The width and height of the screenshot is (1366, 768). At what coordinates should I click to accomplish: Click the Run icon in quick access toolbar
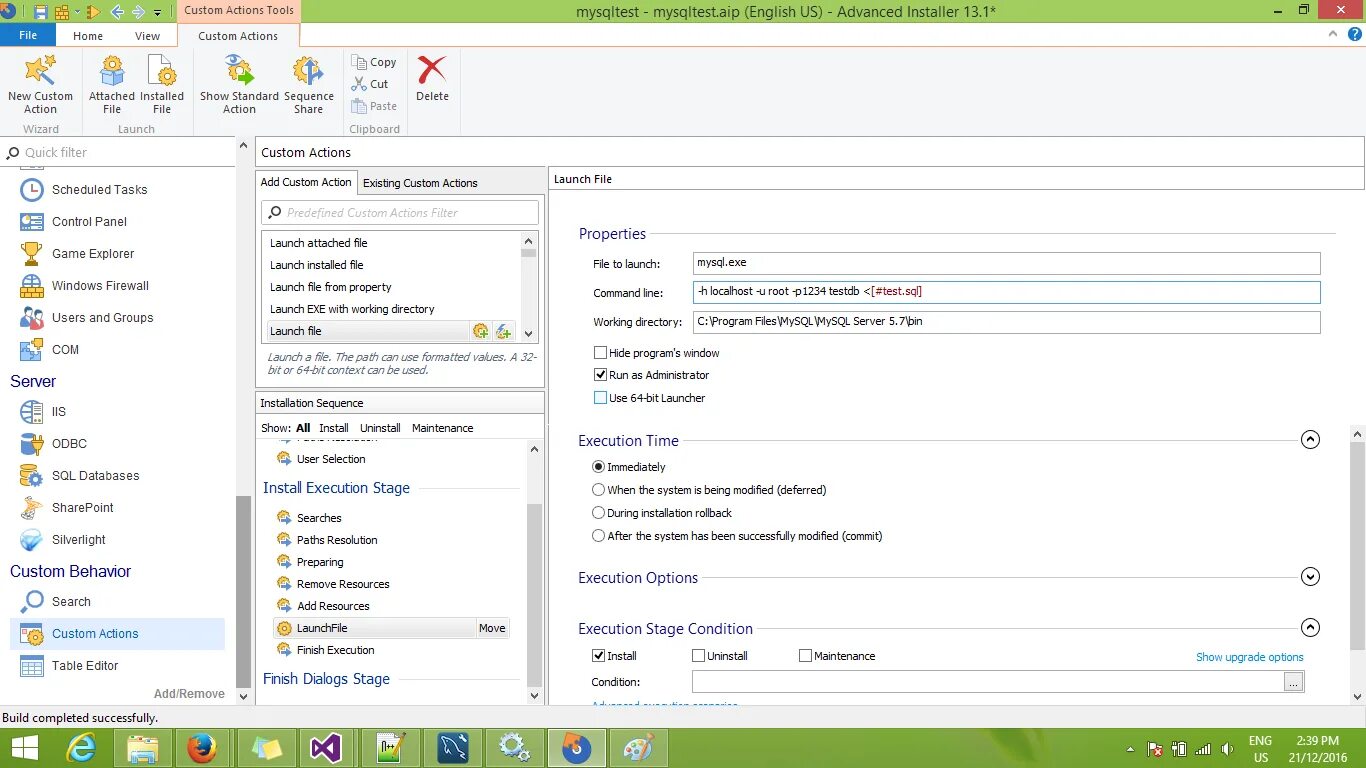pos(93,12)
